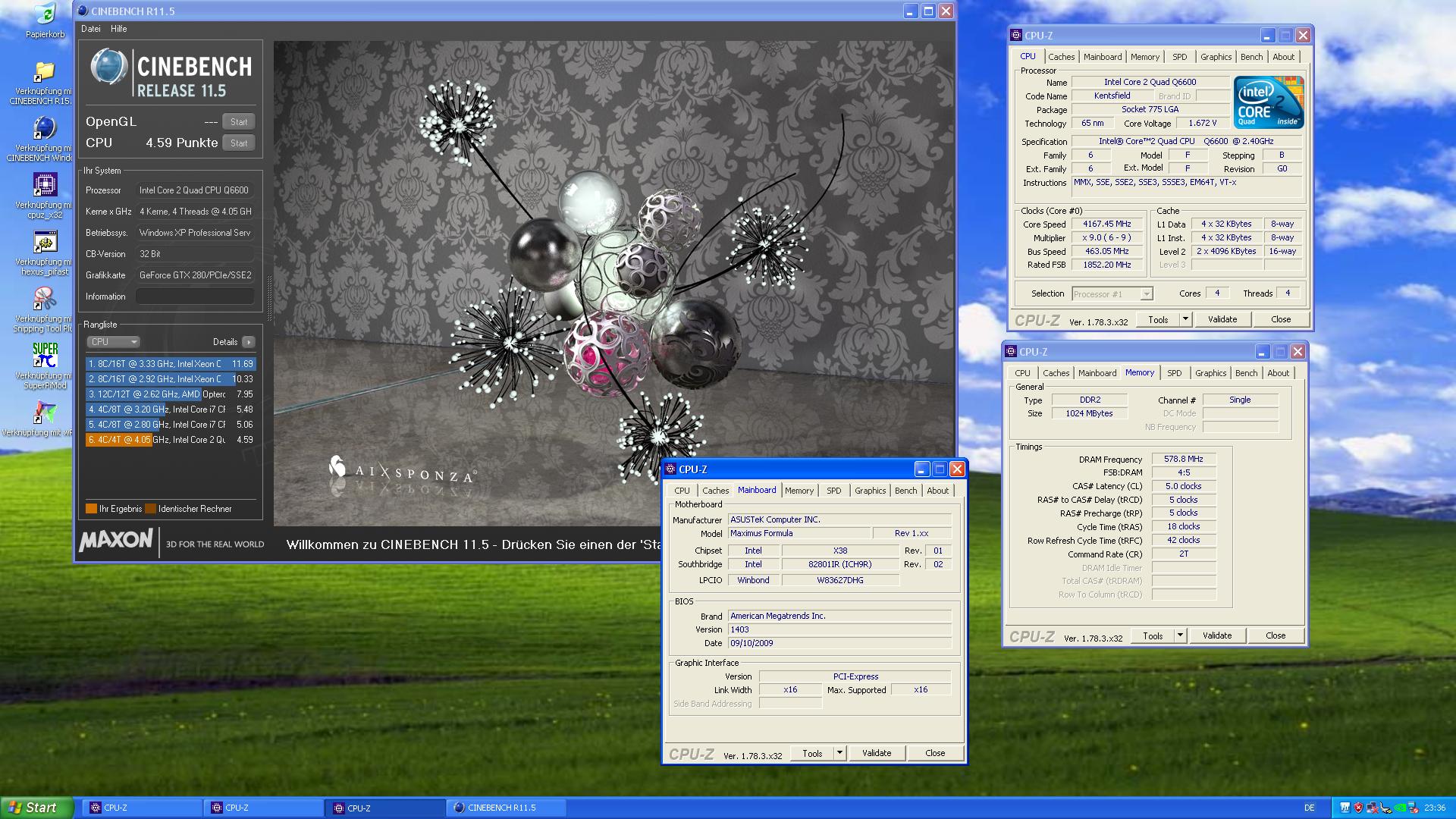The image size is (1456, 819).
Task: Open the Hilfe menu in Cinebench
Action: click(119, 29)
